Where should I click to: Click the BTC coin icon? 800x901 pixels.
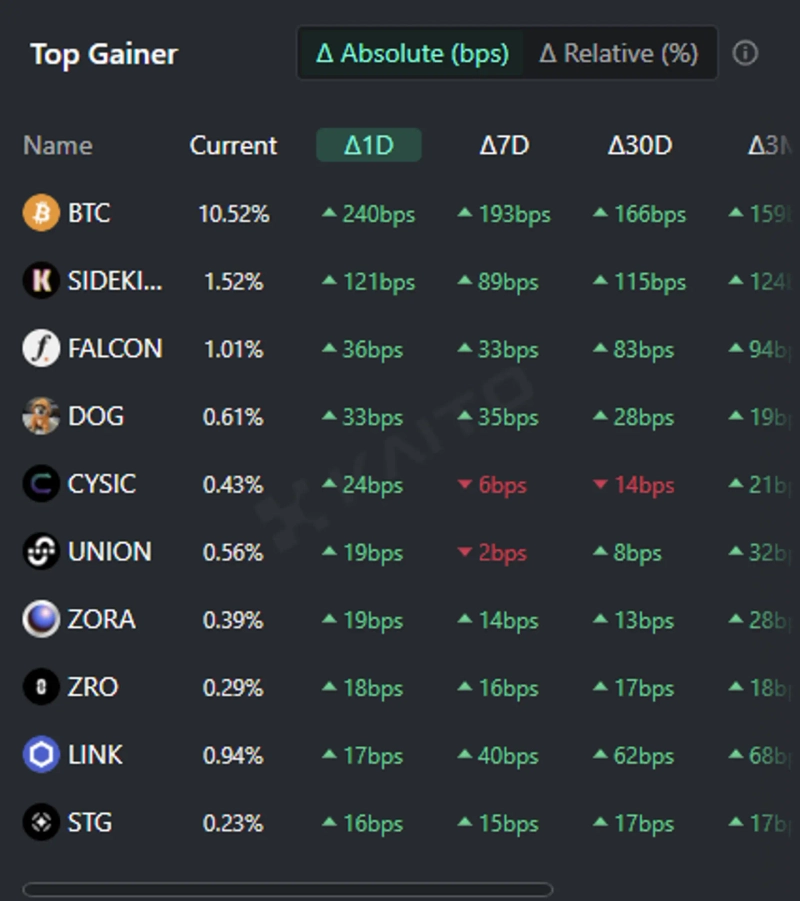[41, 213]
